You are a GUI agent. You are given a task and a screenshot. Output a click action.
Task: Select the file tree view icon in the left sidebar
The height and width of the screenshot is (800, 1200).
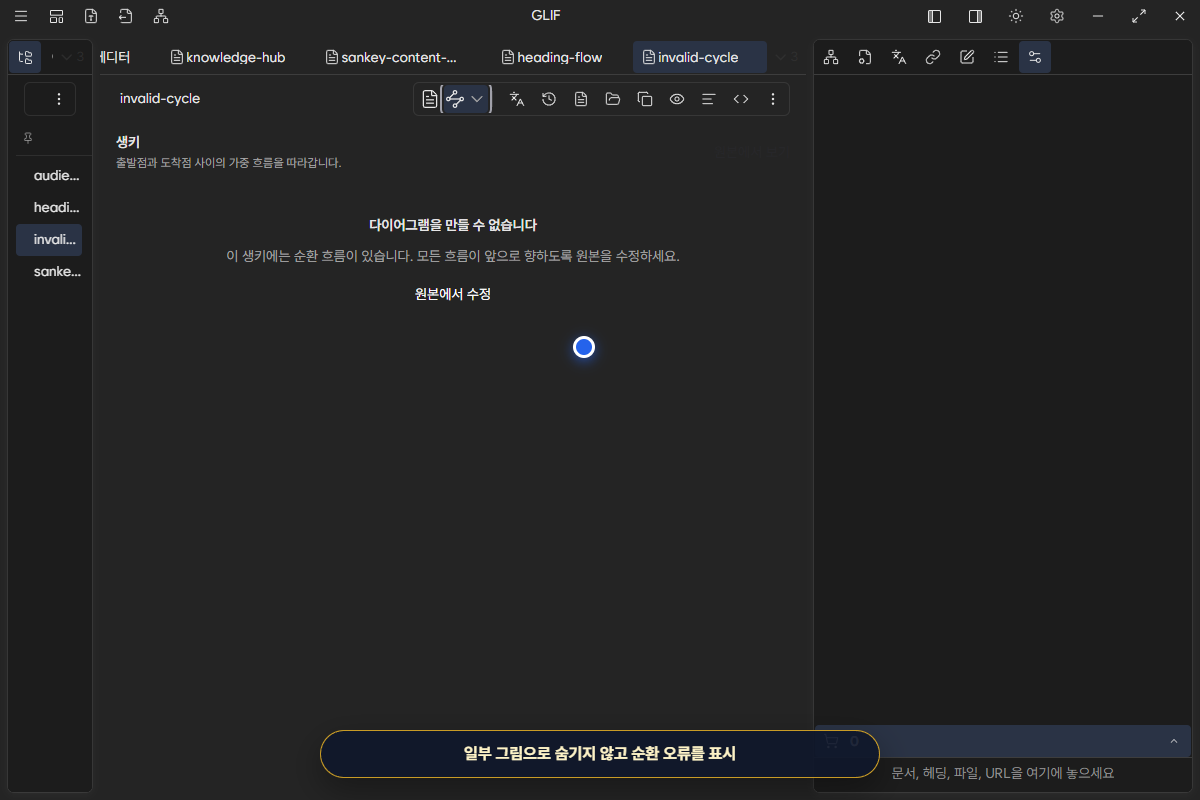[x=26, y=57]
